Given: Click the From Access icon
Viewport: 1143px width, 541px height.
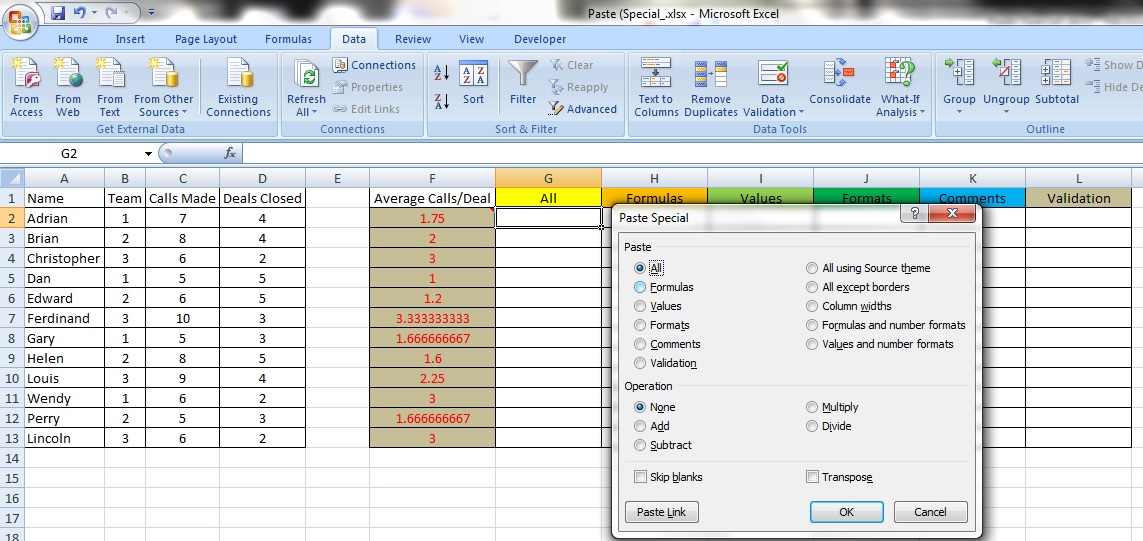Looking at the screenshot, I should [26, 75].
